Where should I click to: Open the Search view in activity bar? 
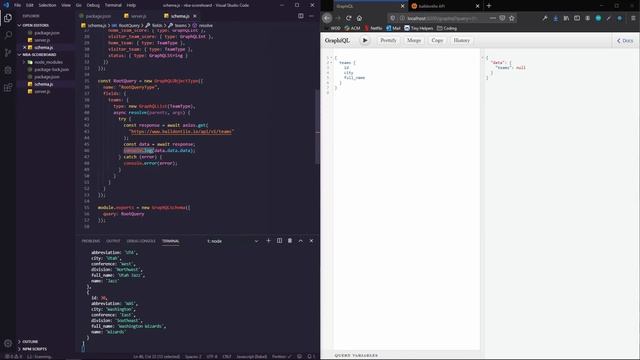[x=8, y=35]
